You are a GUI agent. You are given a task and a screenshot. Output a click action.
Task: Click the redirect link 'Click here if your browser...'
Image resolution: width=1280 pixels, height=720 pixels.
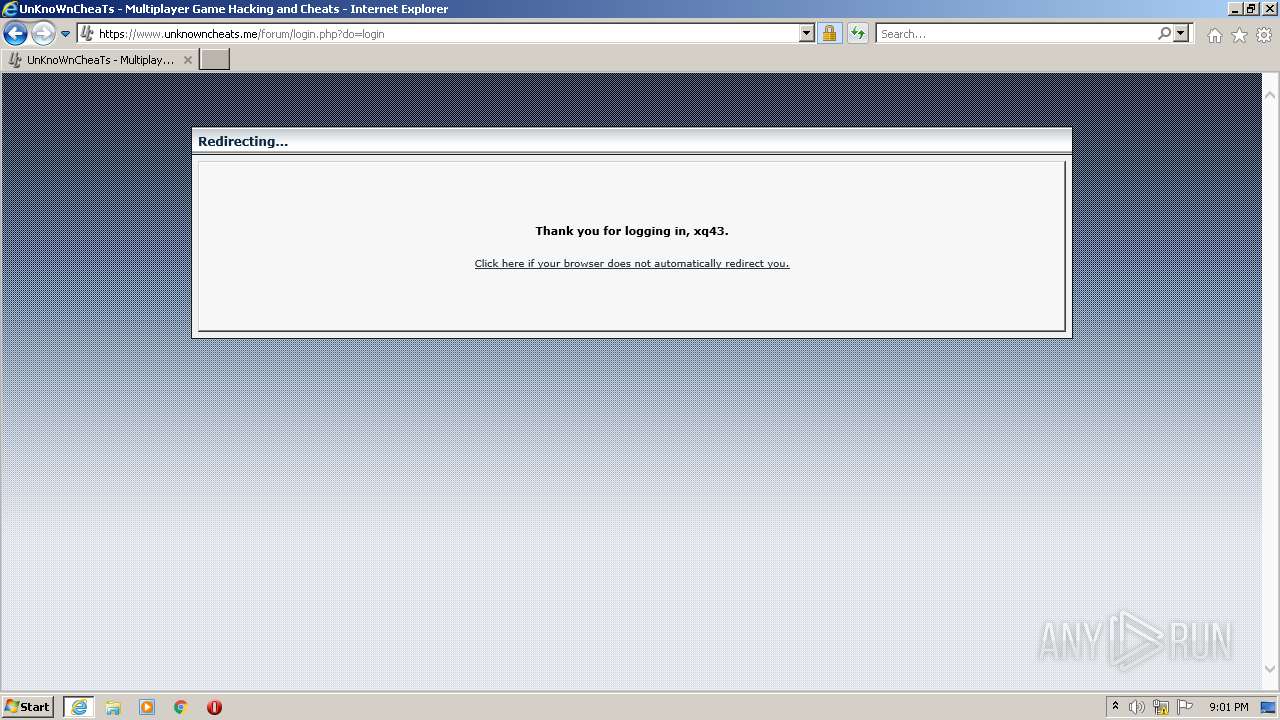click(632, 264)
